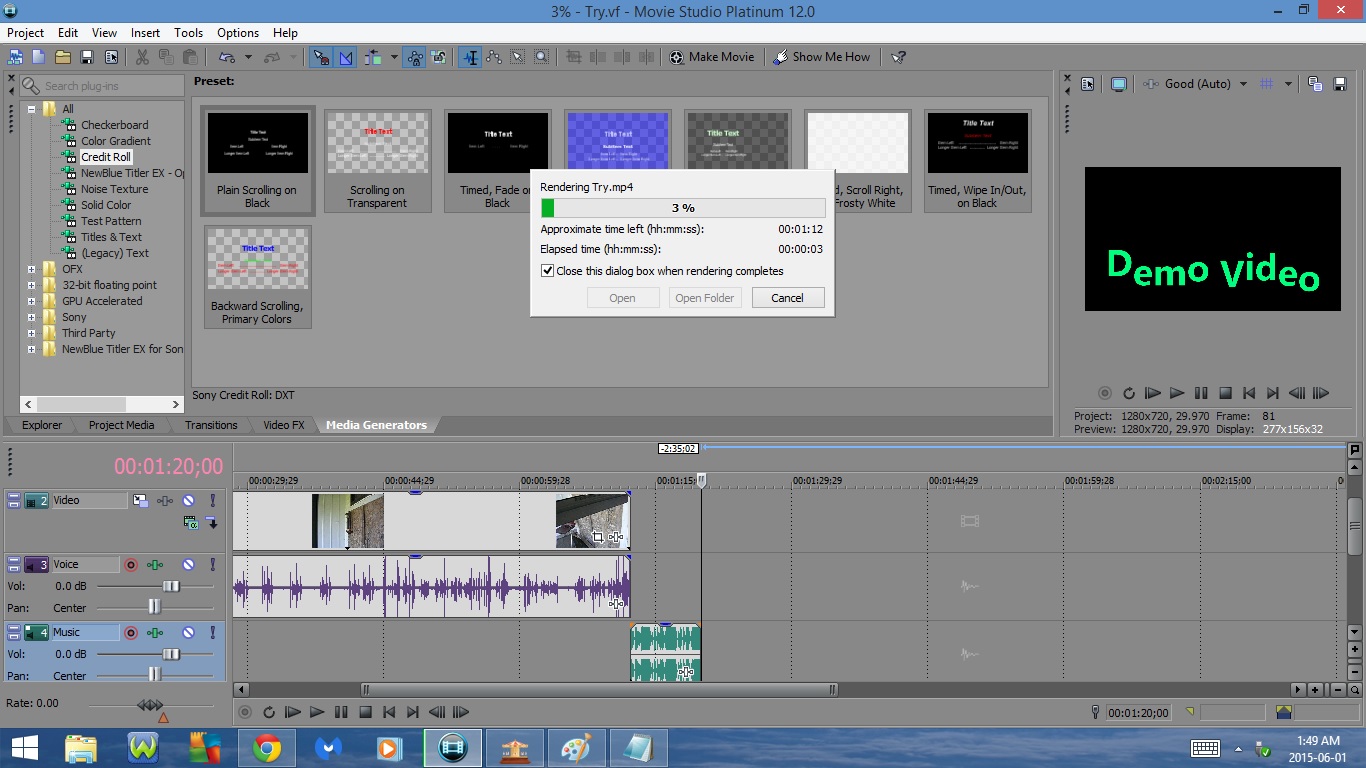Switch to the Transitions tab
Screen dimensions: 1366x768
click(x=211, y=425)
